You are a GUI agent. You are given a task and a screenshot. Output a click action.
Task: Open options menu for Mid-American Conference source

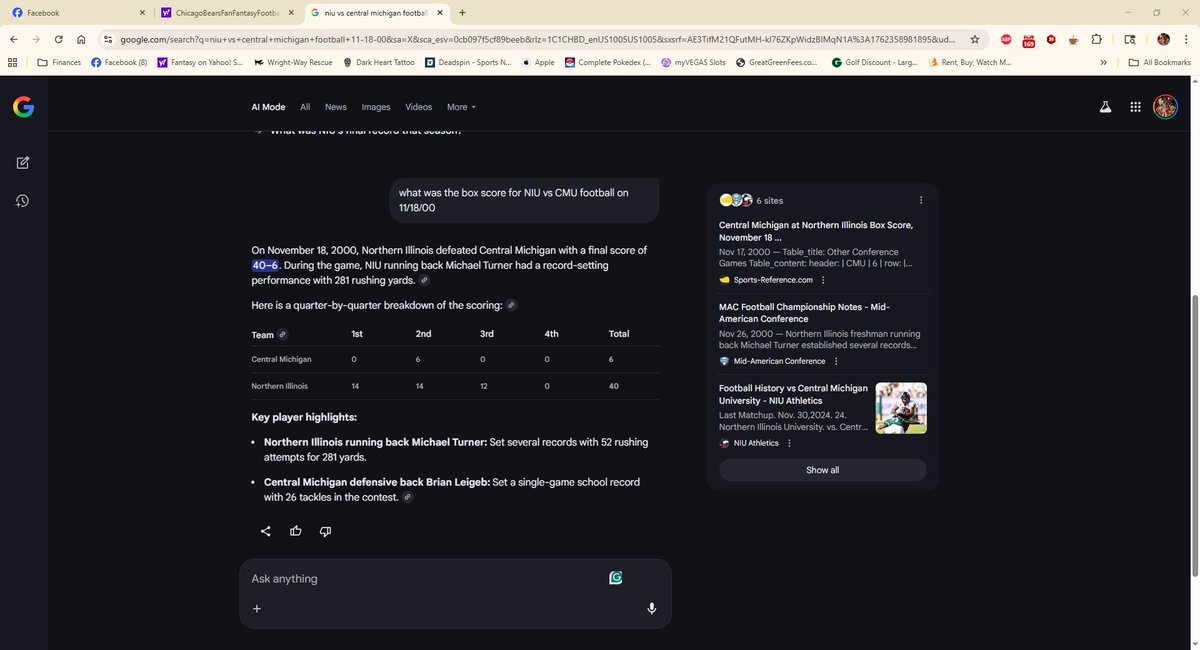coord(836,361)
